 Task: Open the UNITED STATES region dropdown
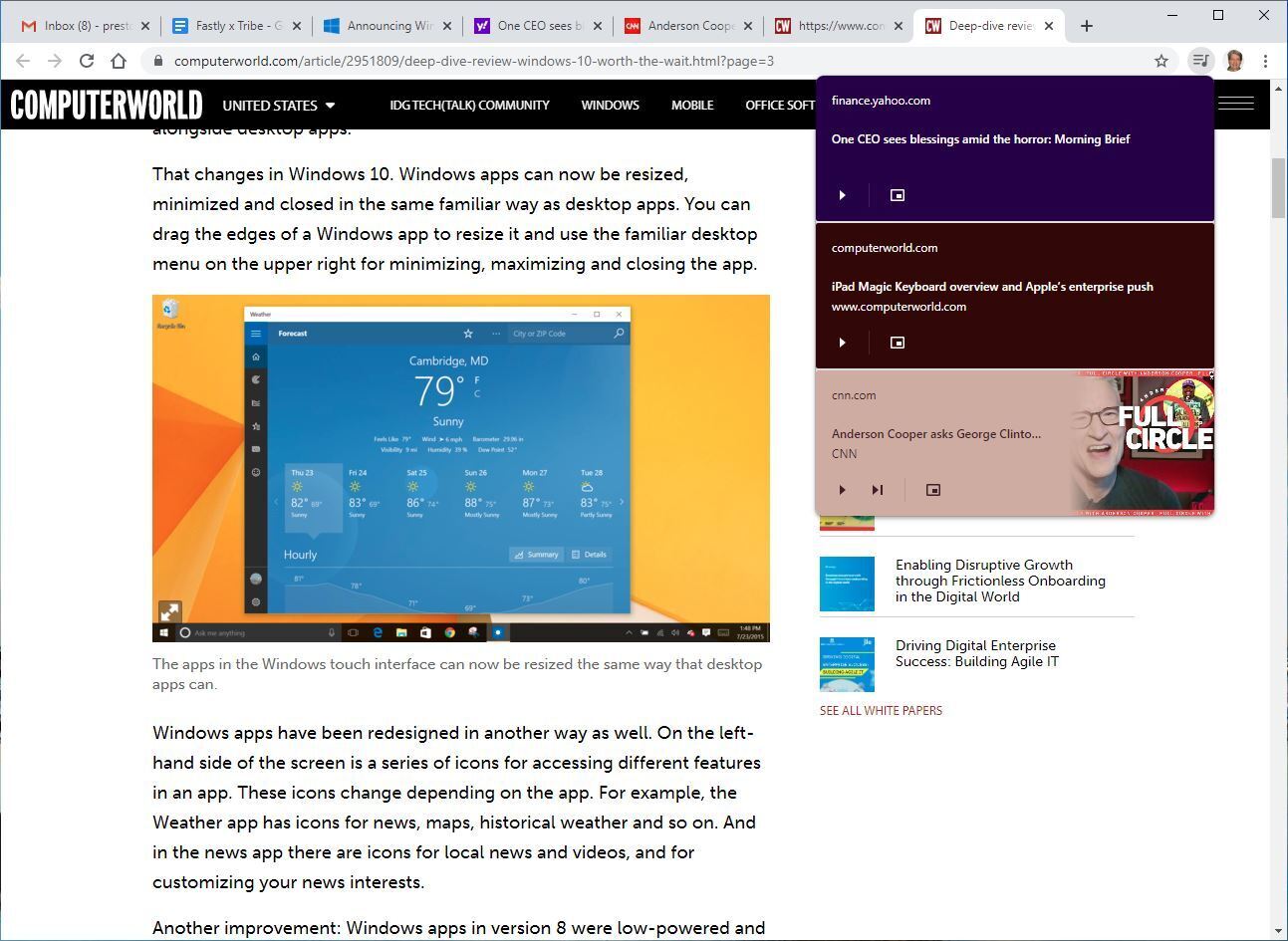tap(279, 105)
